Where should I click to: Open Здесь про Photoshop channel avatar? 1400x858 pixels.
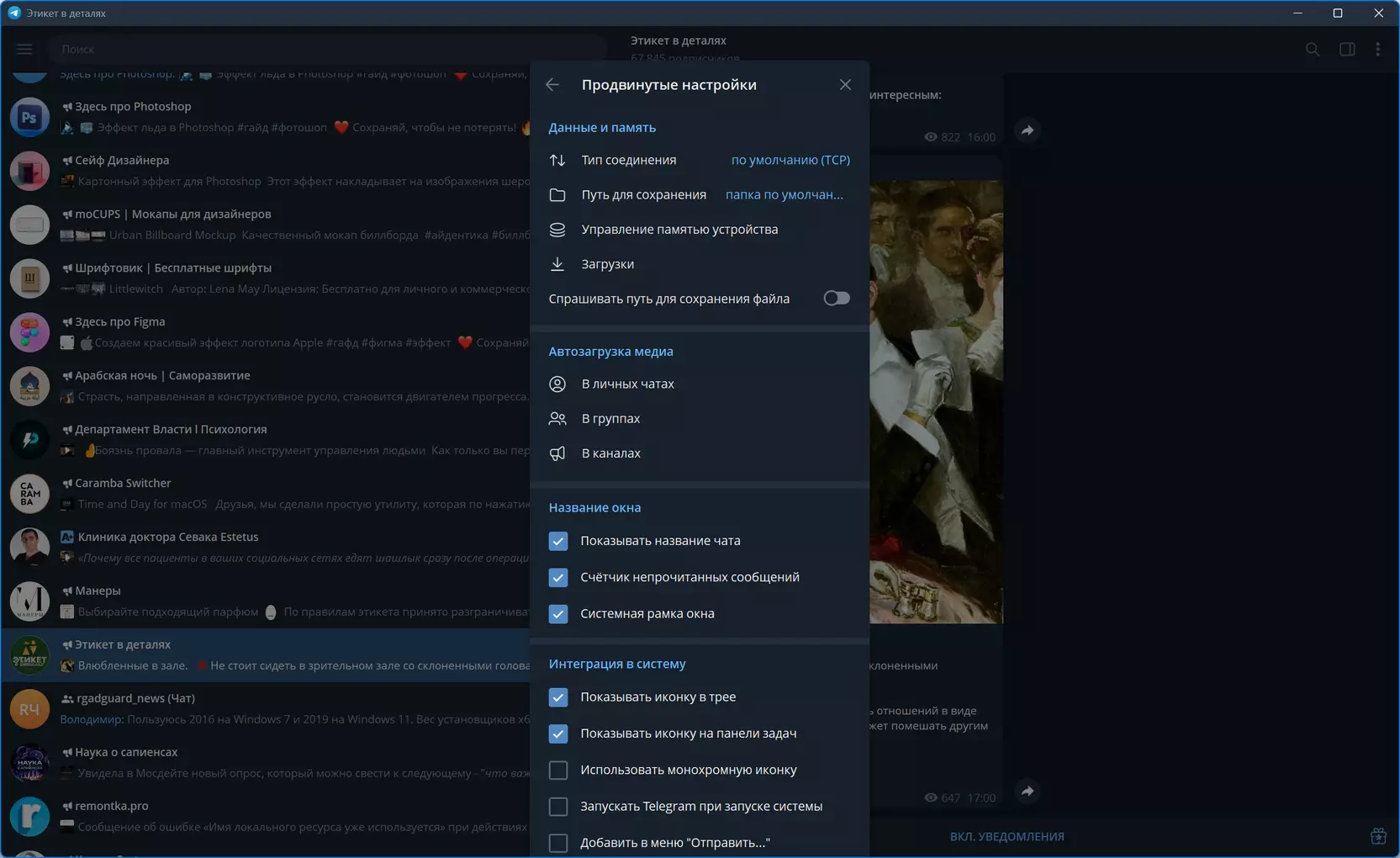[x=29, y=117]
